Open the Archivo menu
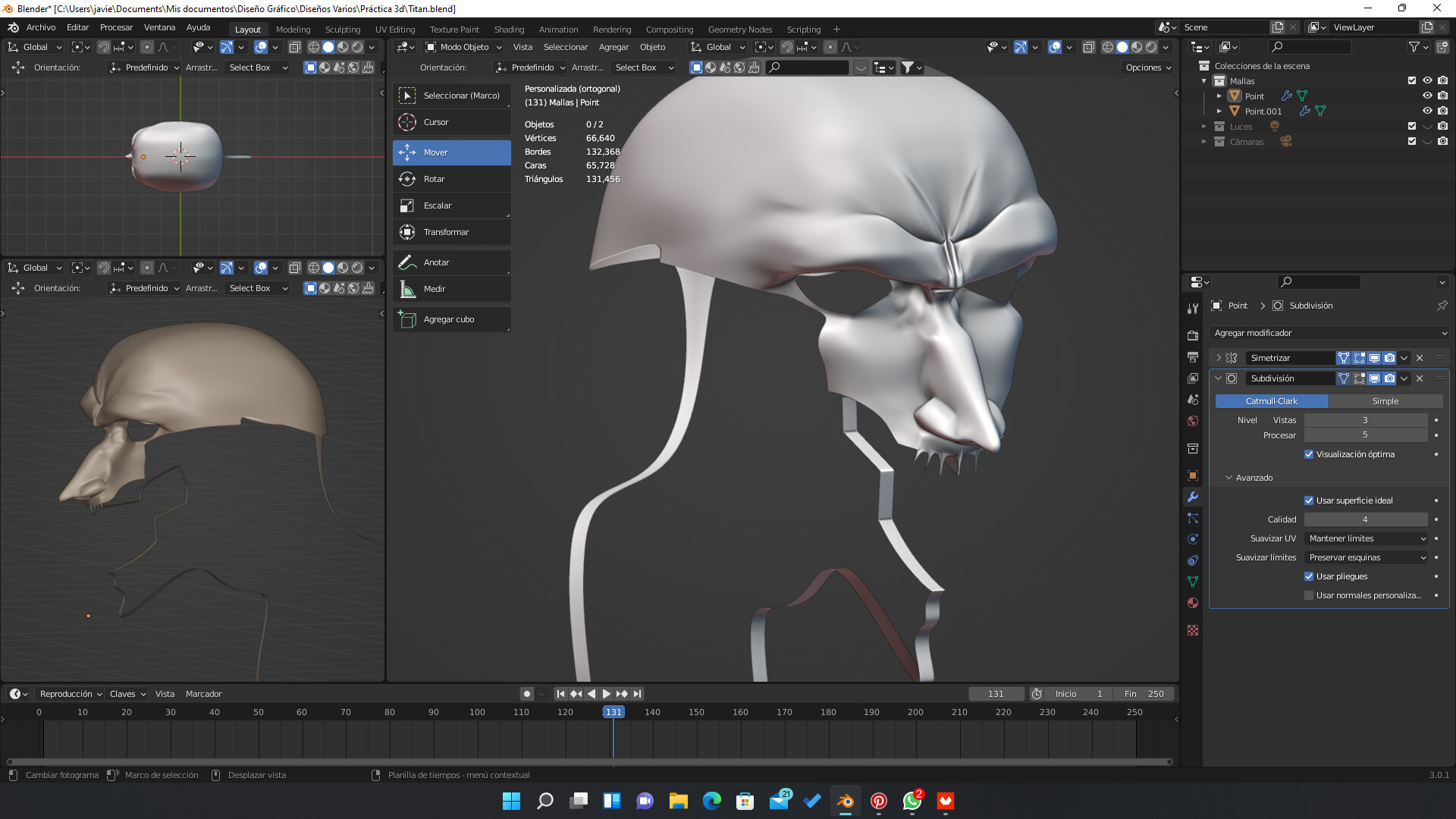 pyautogui.click(x=41, y=27)
